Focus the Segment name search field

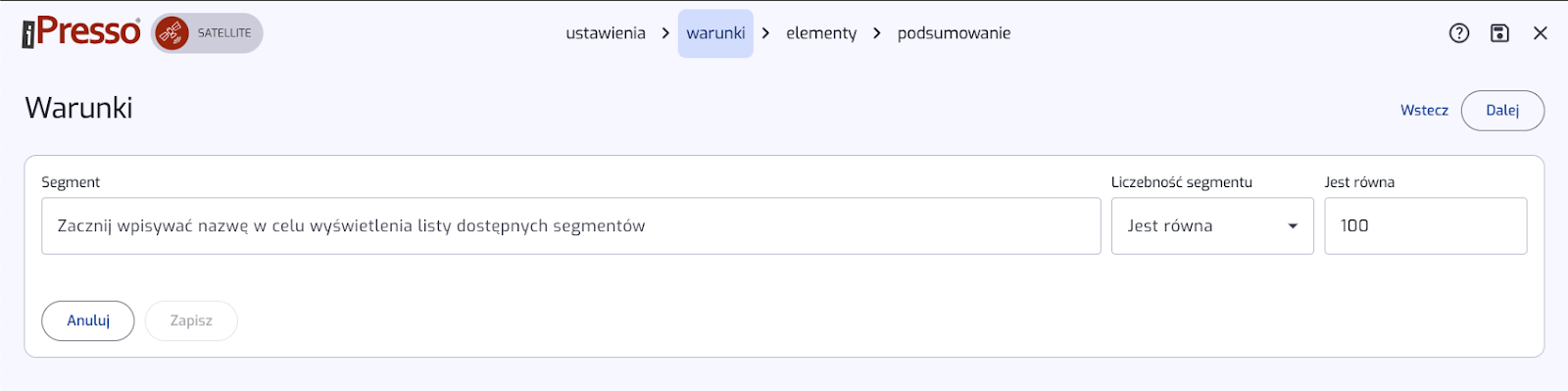(571, 226)
